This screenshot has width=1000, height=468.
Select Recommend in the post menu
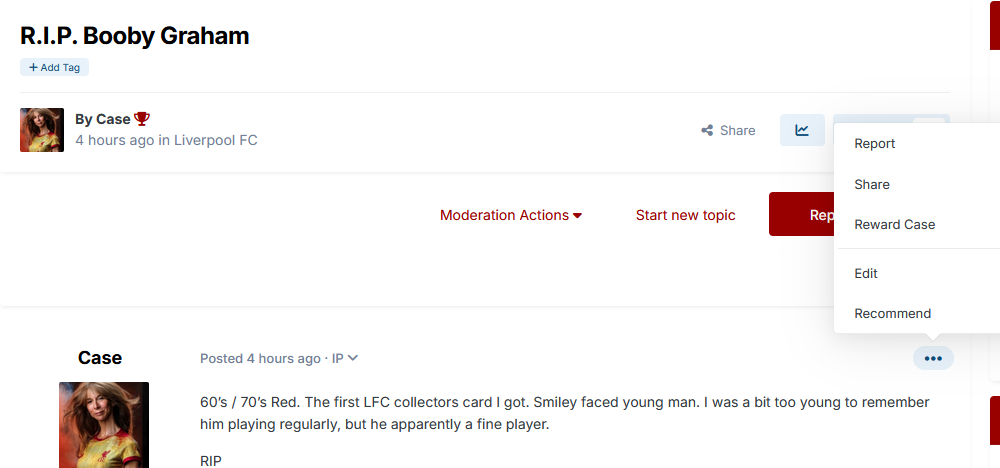point(893,313)
